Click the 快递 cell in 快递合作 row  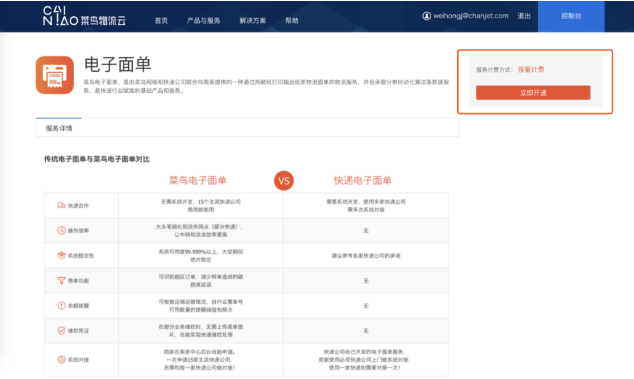pos(366,205)
